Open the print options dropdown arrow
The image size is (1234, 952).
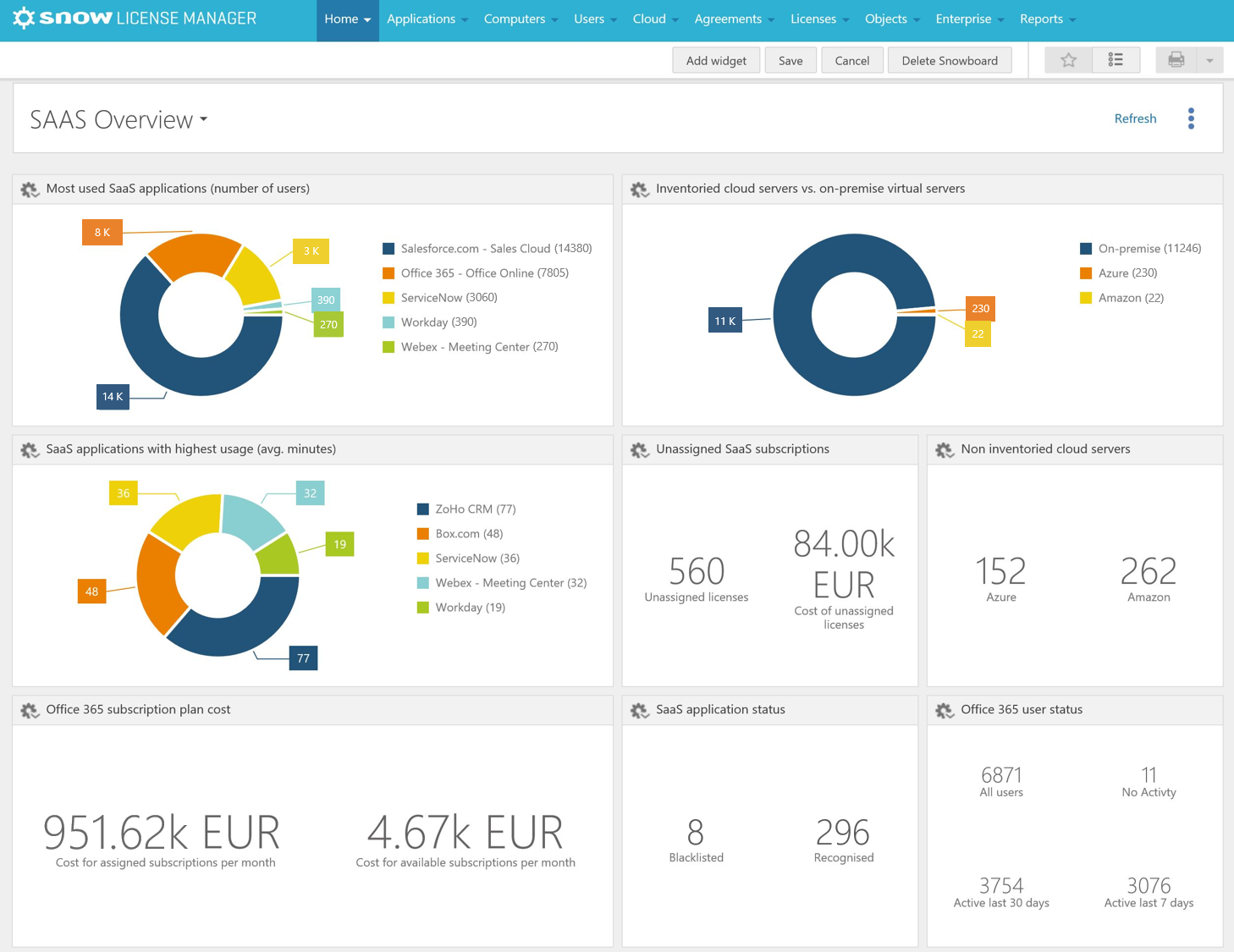[1209, 60]
